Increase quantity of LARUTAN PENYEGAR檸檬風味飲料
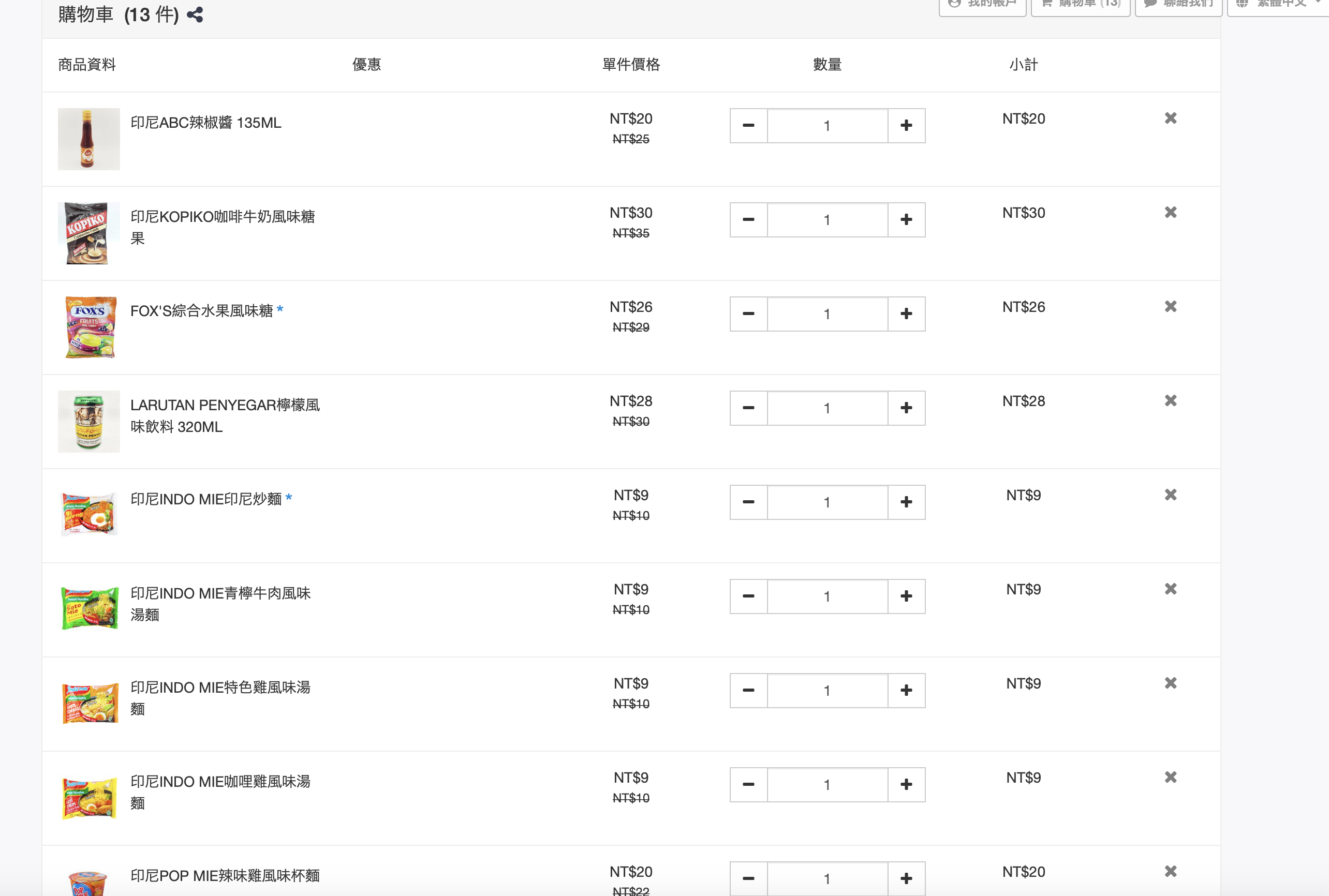Screen dimensions: 1329x896 (x=907, y=408)
